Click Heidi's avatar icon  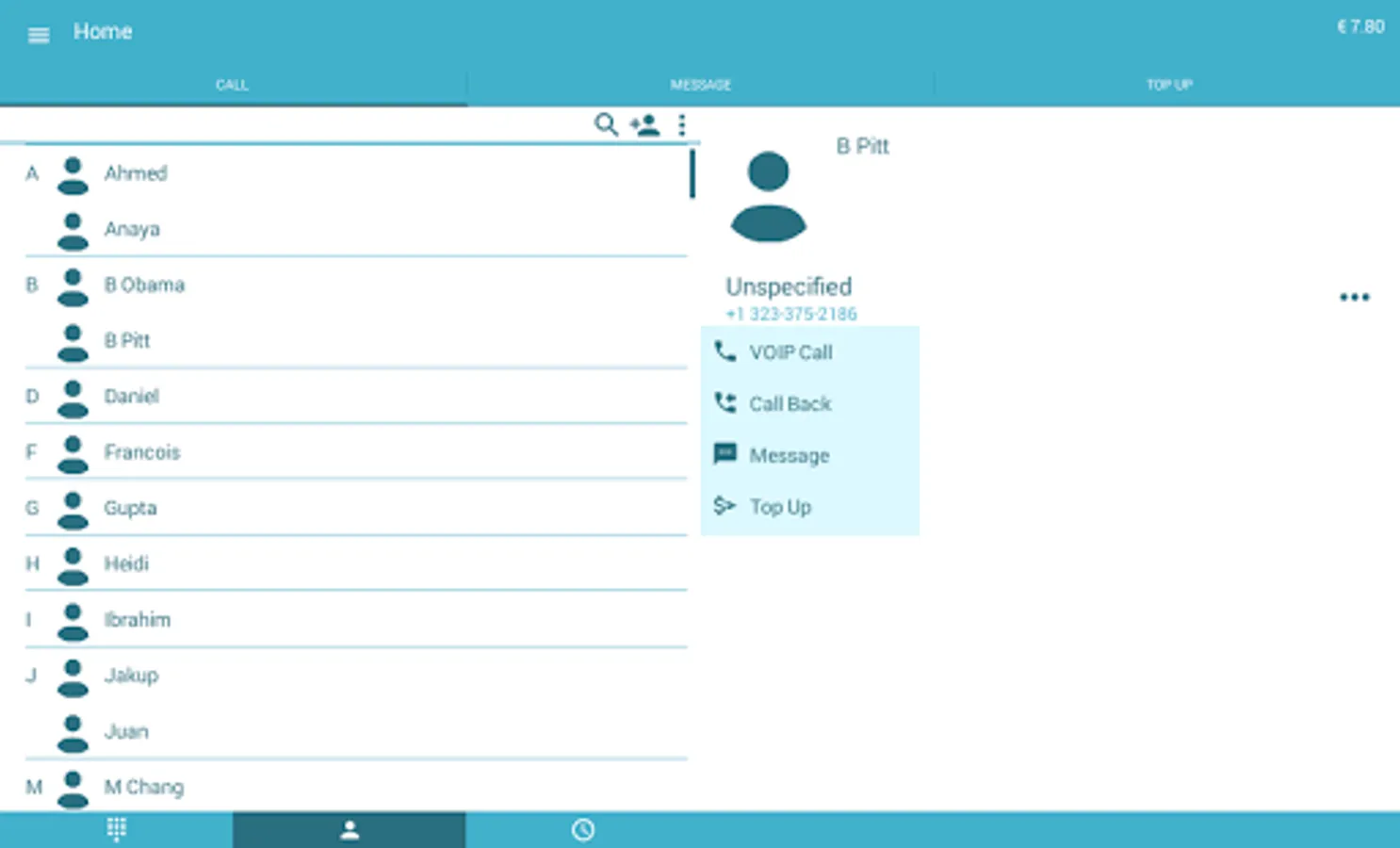coord(73,565)
